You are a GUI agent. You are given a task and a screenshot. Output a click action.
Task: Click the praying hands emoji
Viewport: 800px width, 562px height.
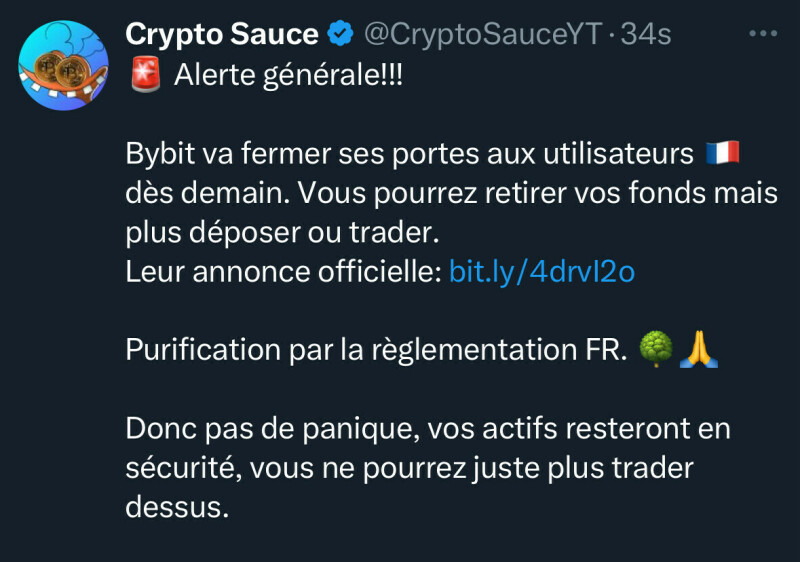(x=699, y=350)
